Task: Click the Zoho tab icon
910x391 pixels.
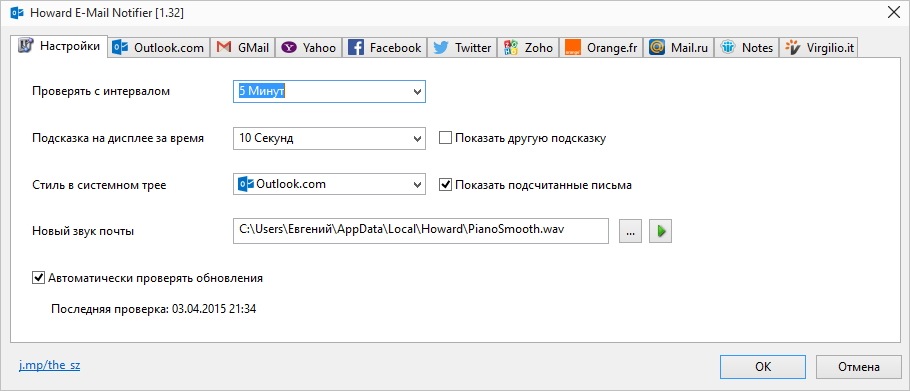Action: click(x=511, y=48)
